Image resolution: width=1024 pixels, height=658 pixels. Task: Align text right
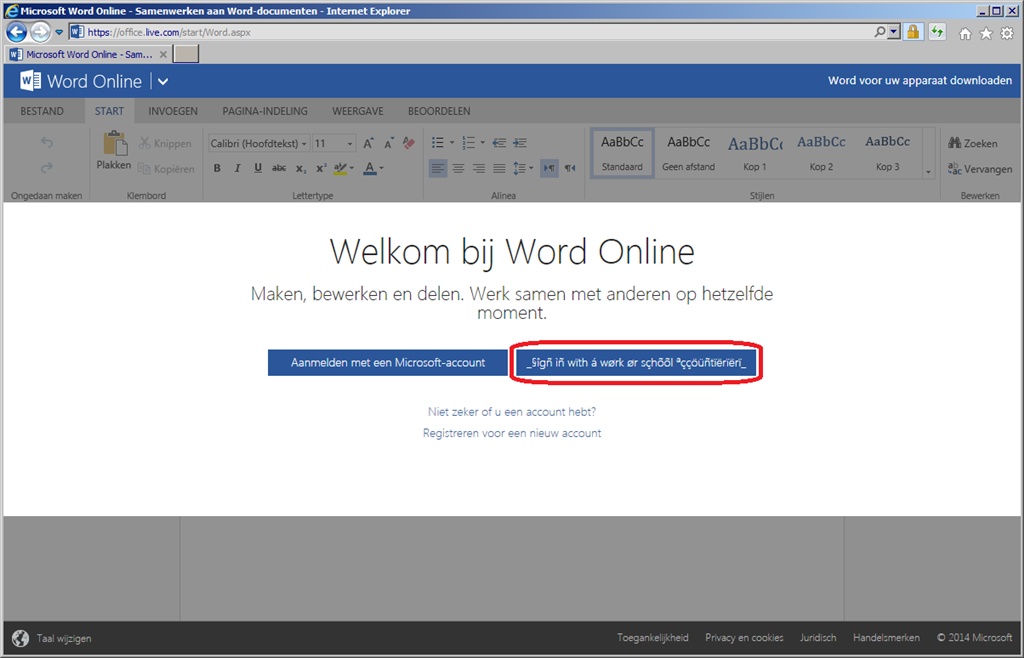coord(479,168)
